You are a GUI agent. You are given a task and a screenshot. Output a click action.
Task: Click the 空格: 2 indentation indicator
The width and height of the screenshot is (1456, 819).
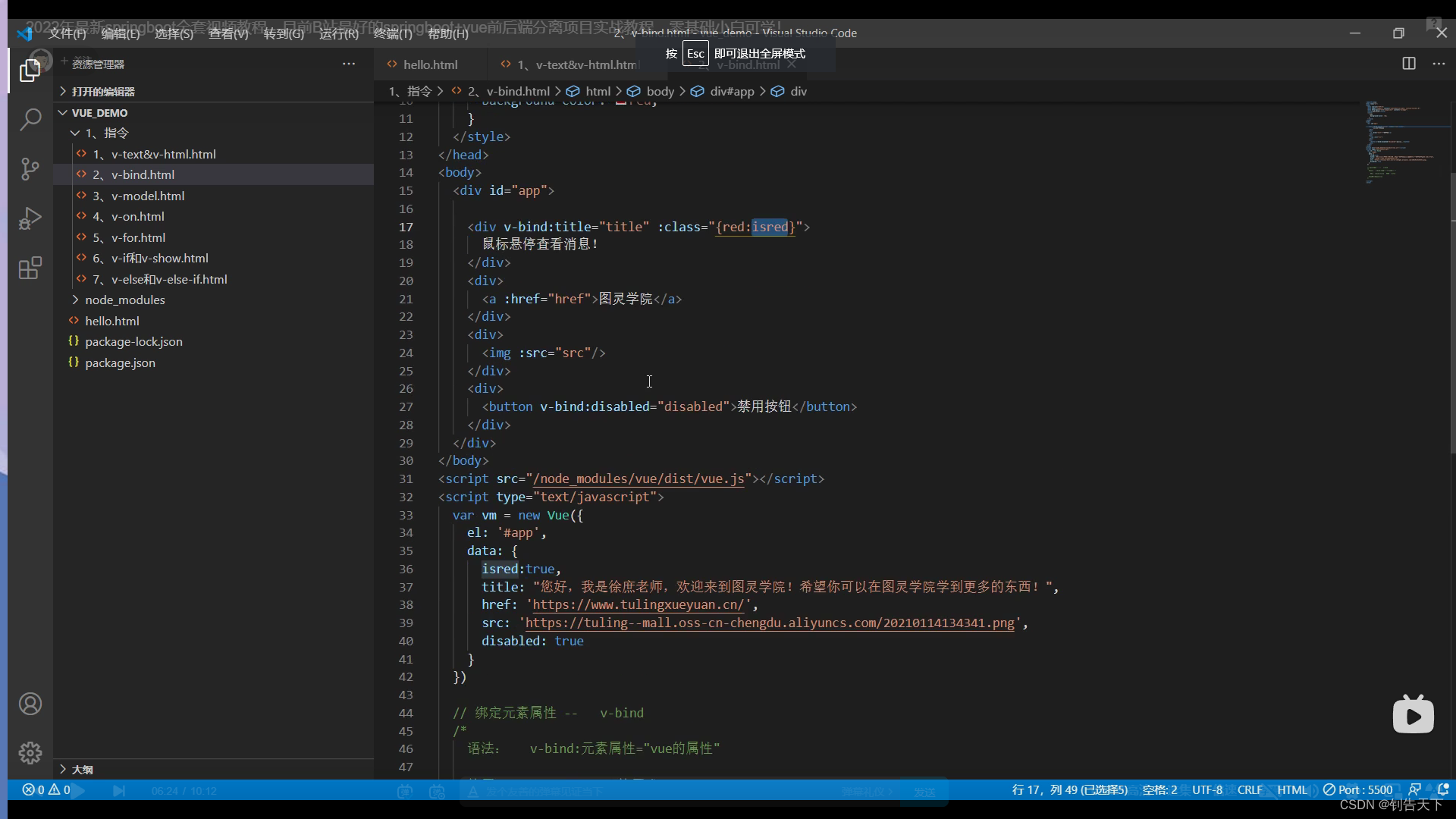point(1159,790)
